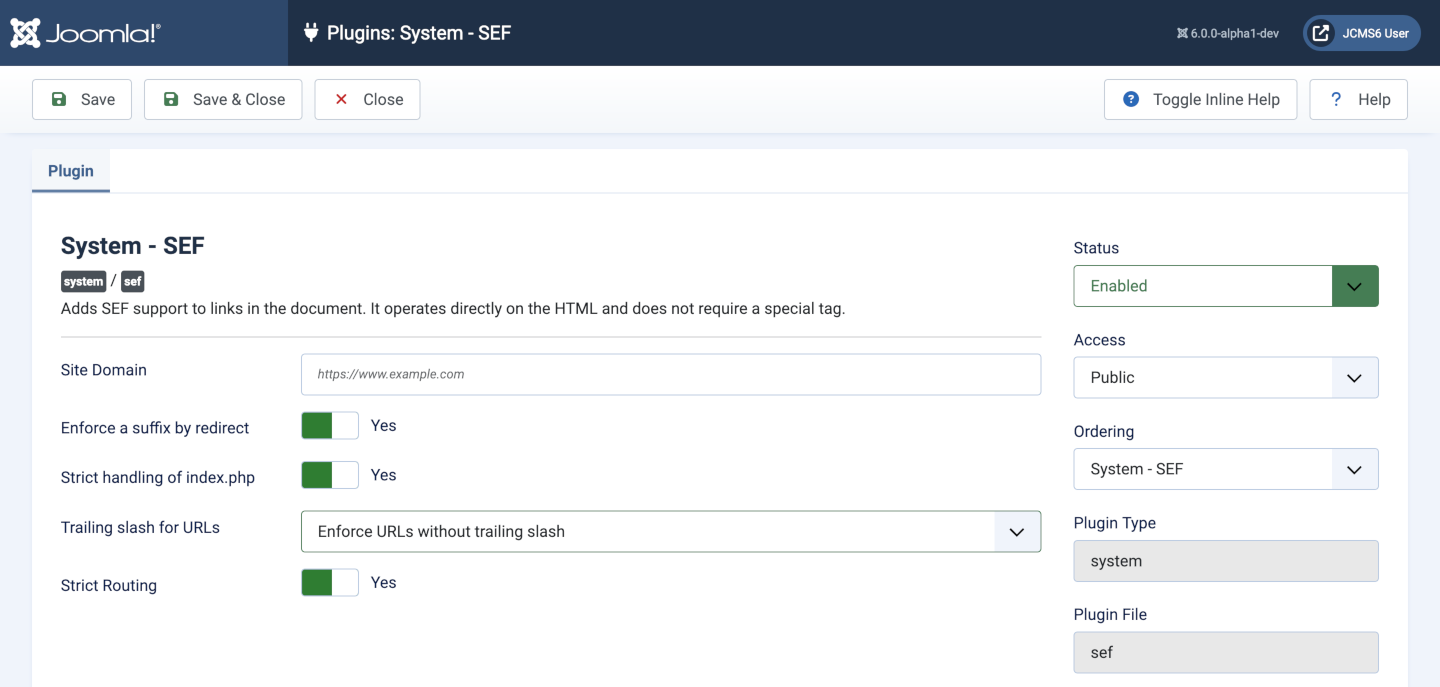Click Save & Close button
Screen dimensions: 1440x687
click(223, 99)
